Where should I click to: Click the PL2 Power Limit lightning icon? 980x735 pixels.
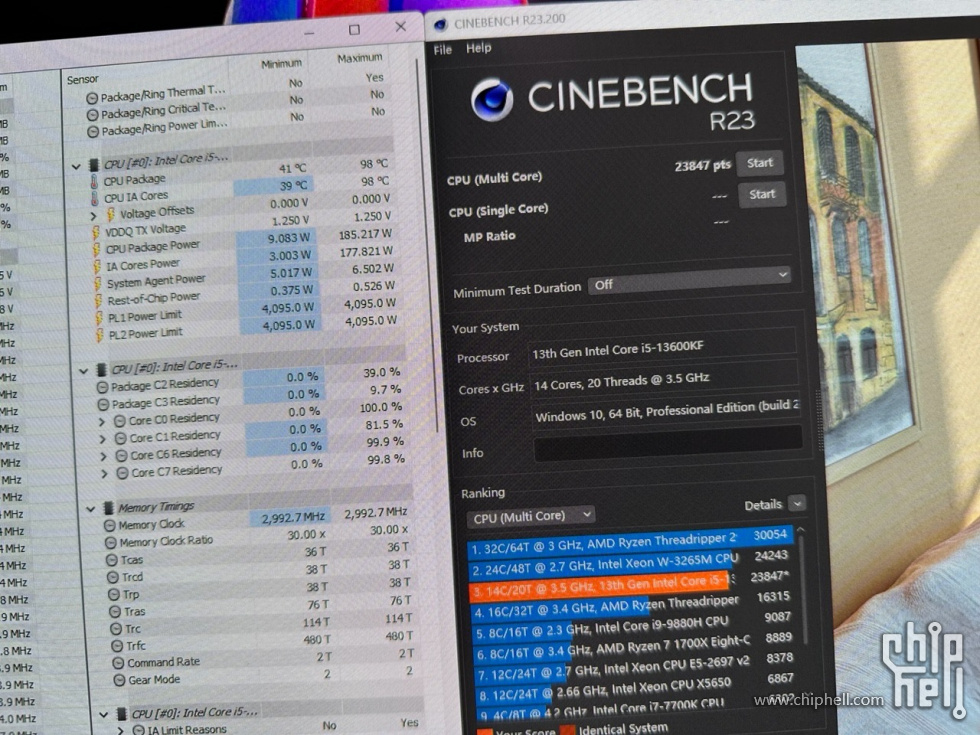click(x=99, y=336)
